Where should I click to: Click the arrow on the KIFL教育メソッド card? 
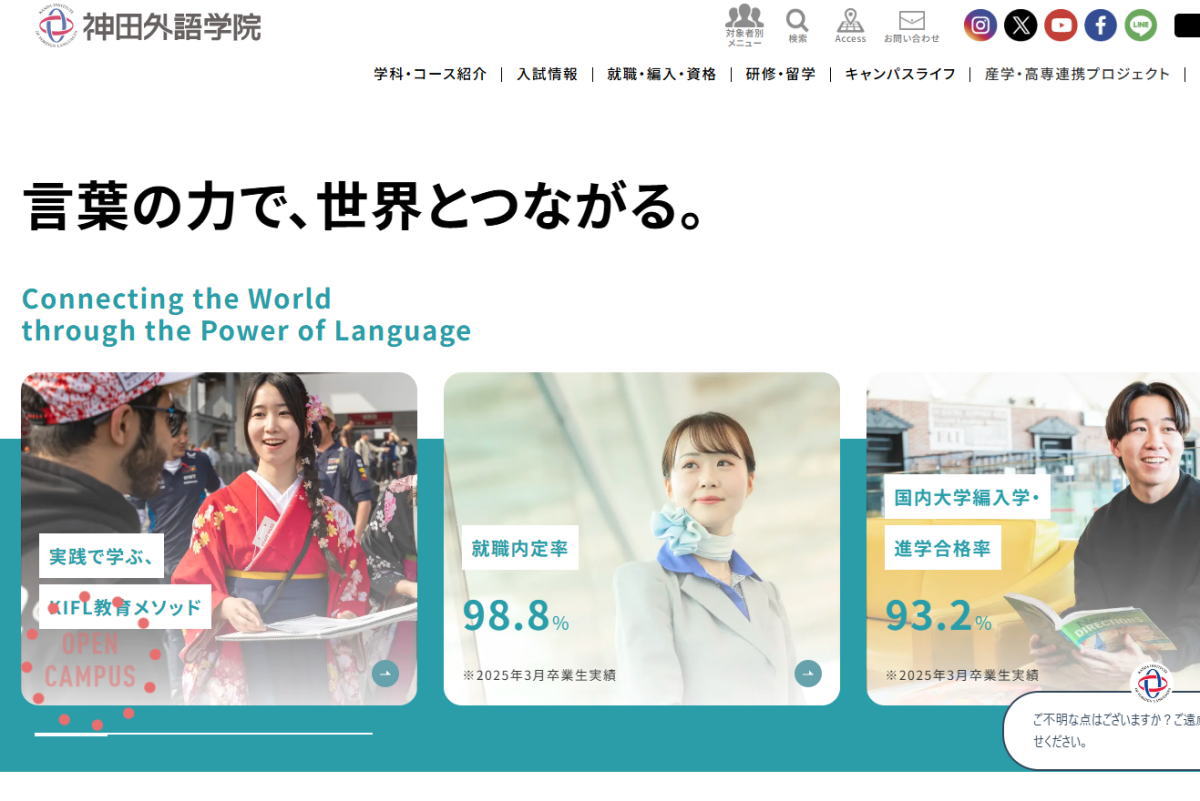point(384,673)
